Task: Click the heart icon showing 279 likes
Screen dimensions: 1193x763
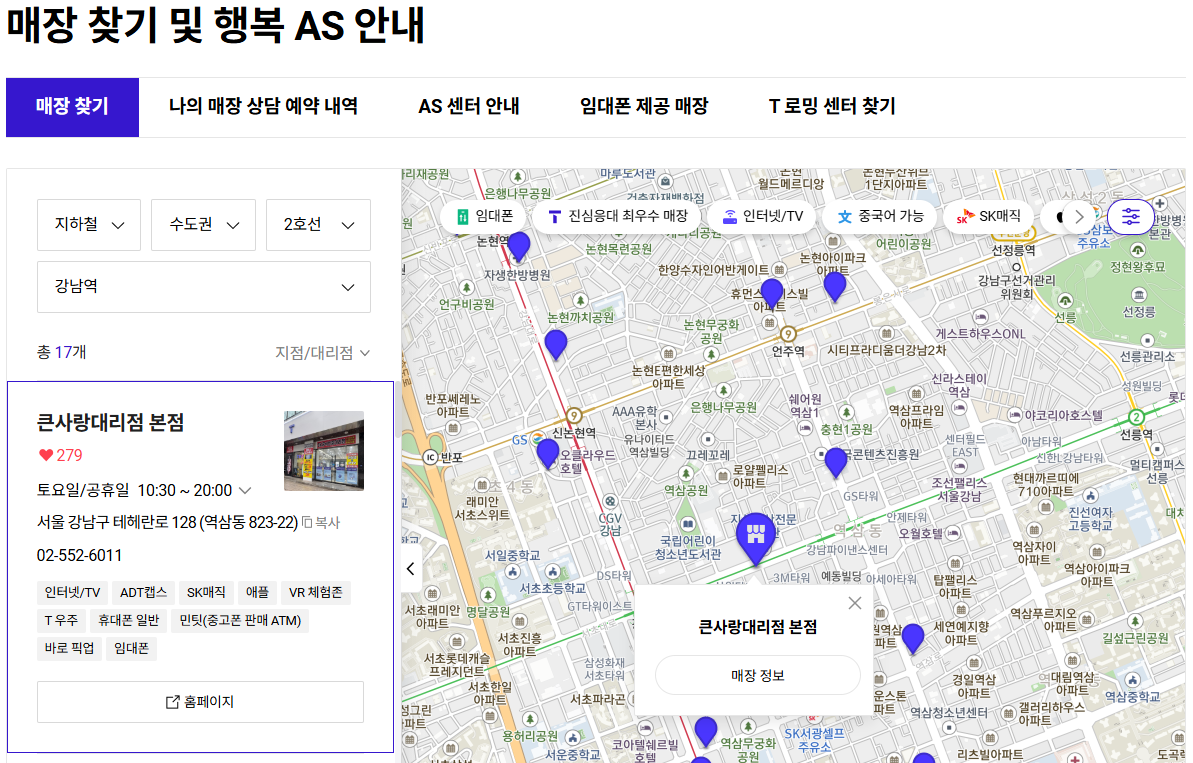Action: (x=46, y=455)
